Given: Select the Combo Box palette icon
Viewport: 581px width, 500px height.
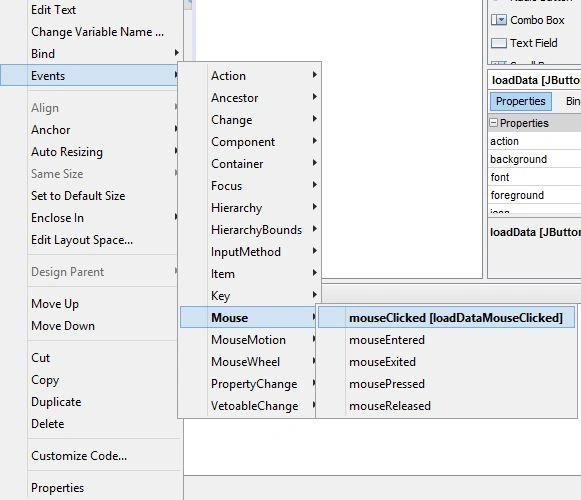Looking at the screenshot, I should [498, 20].
